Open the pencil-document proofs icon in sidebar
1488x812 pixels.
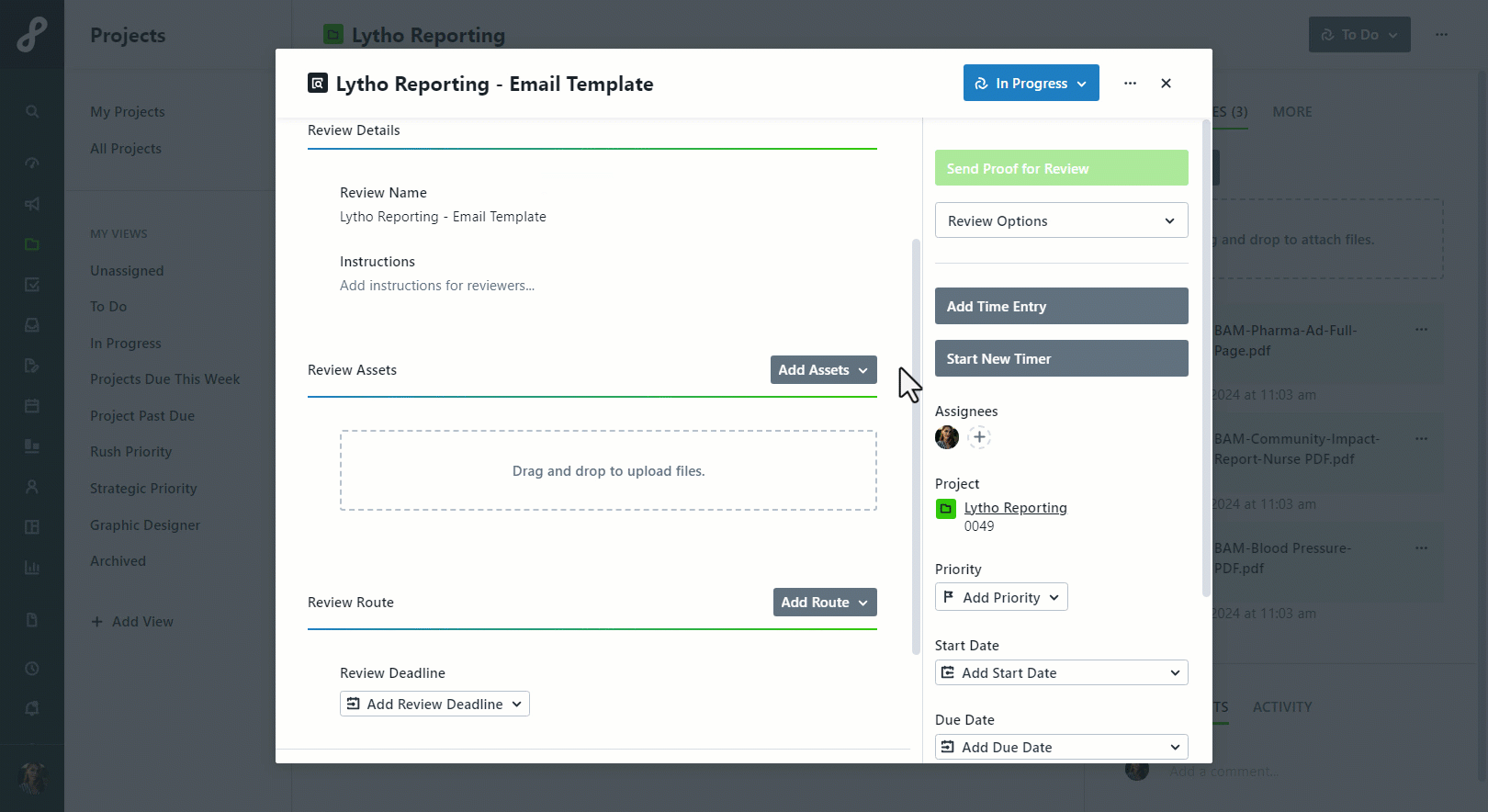click(32, 366)
